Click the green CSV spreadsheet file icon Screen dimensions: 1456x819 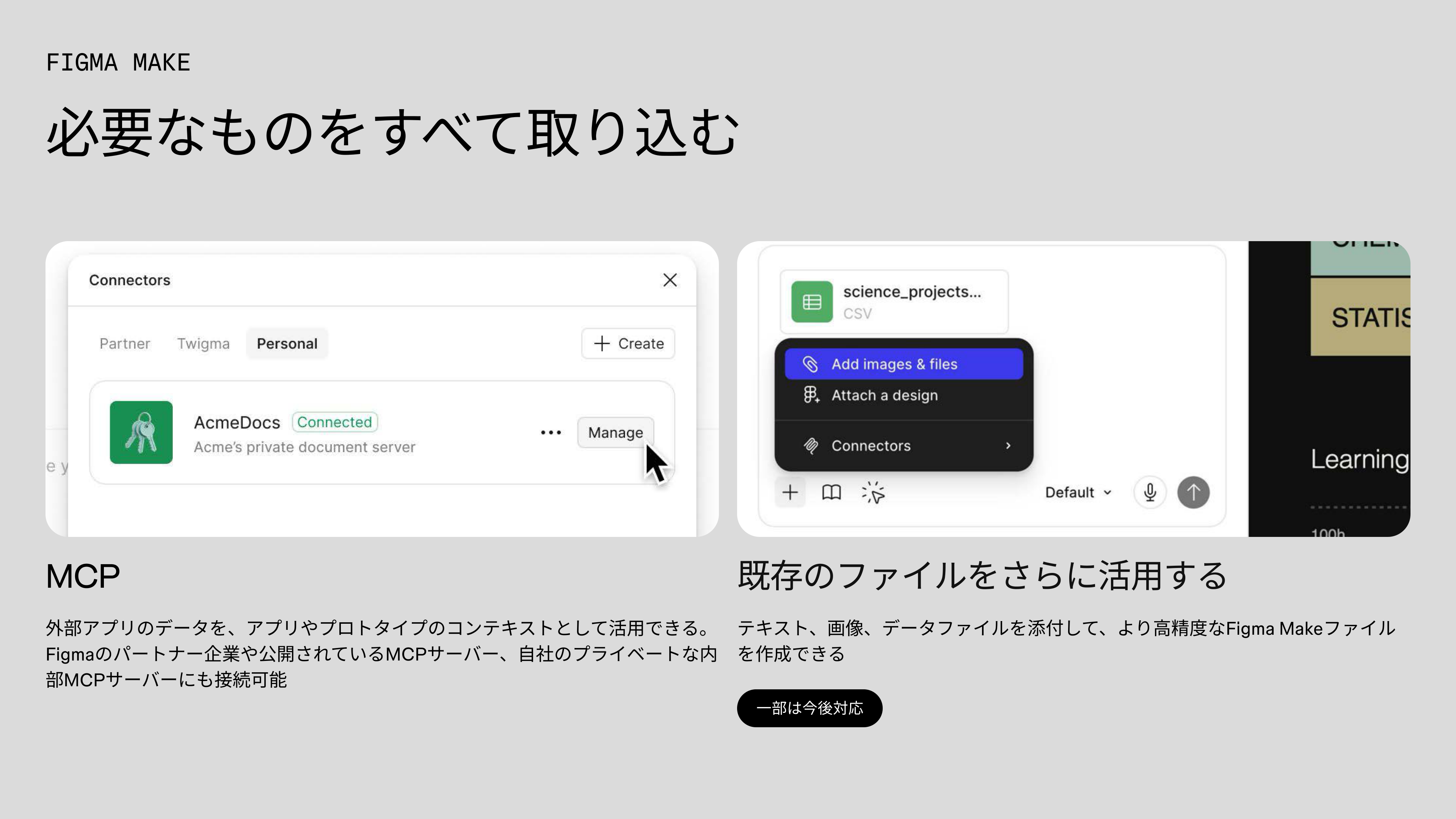pyautogui.click(x=812, y=302)
